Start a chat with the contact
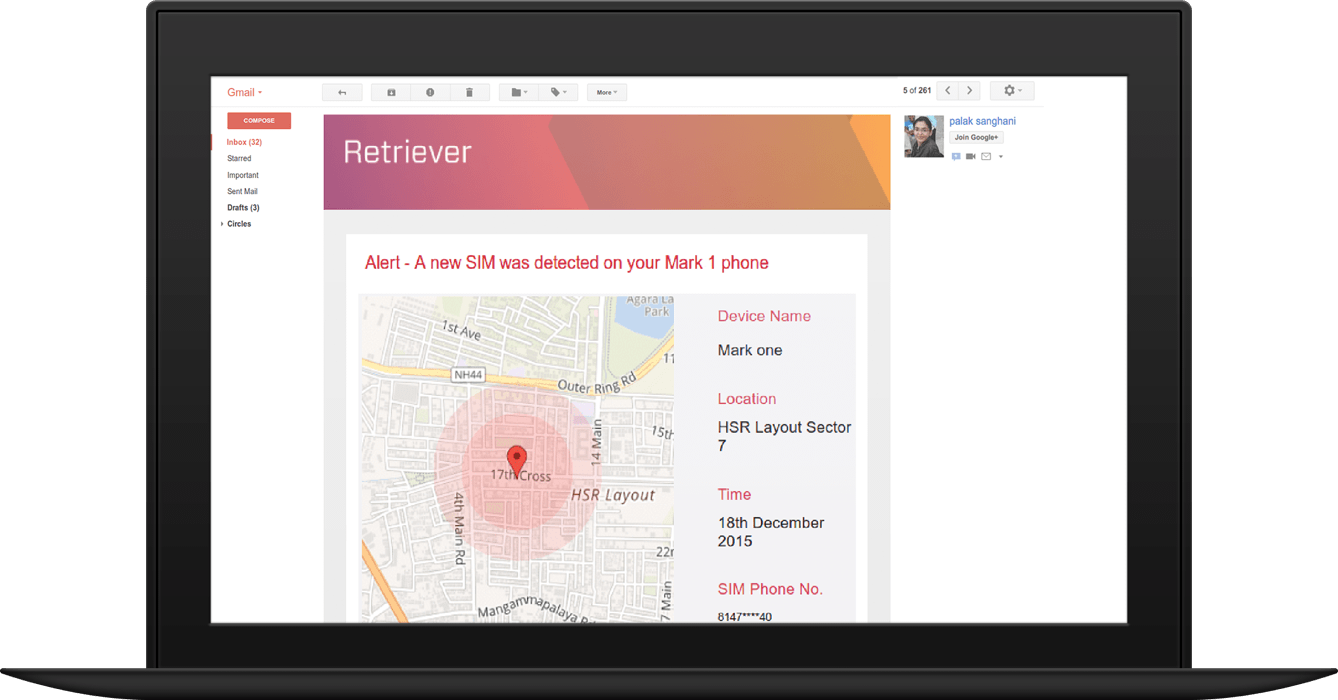 [956, 157]
